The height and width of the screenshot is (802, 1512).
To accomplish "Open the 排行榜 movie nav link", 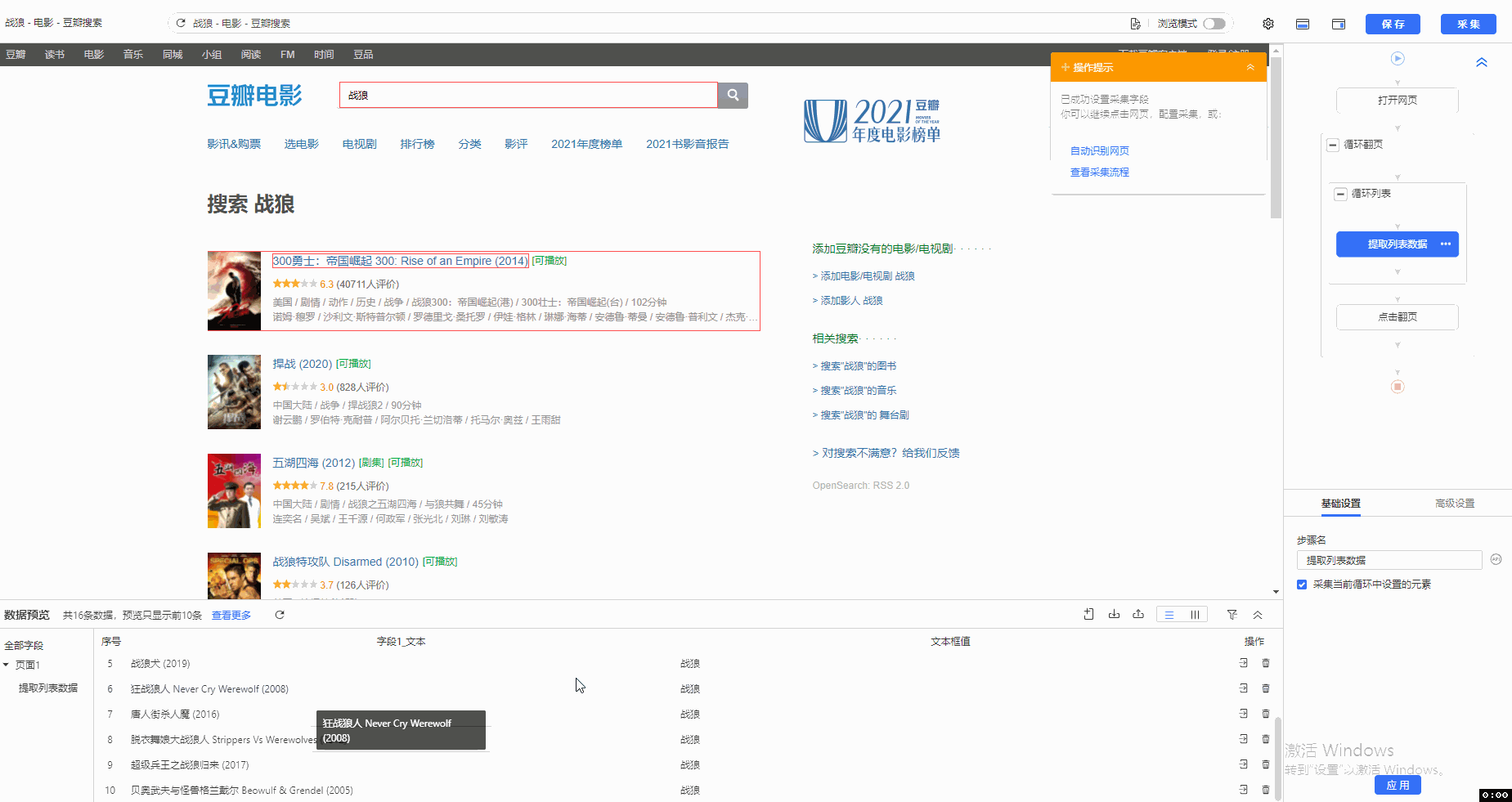I will pos(417,144).
